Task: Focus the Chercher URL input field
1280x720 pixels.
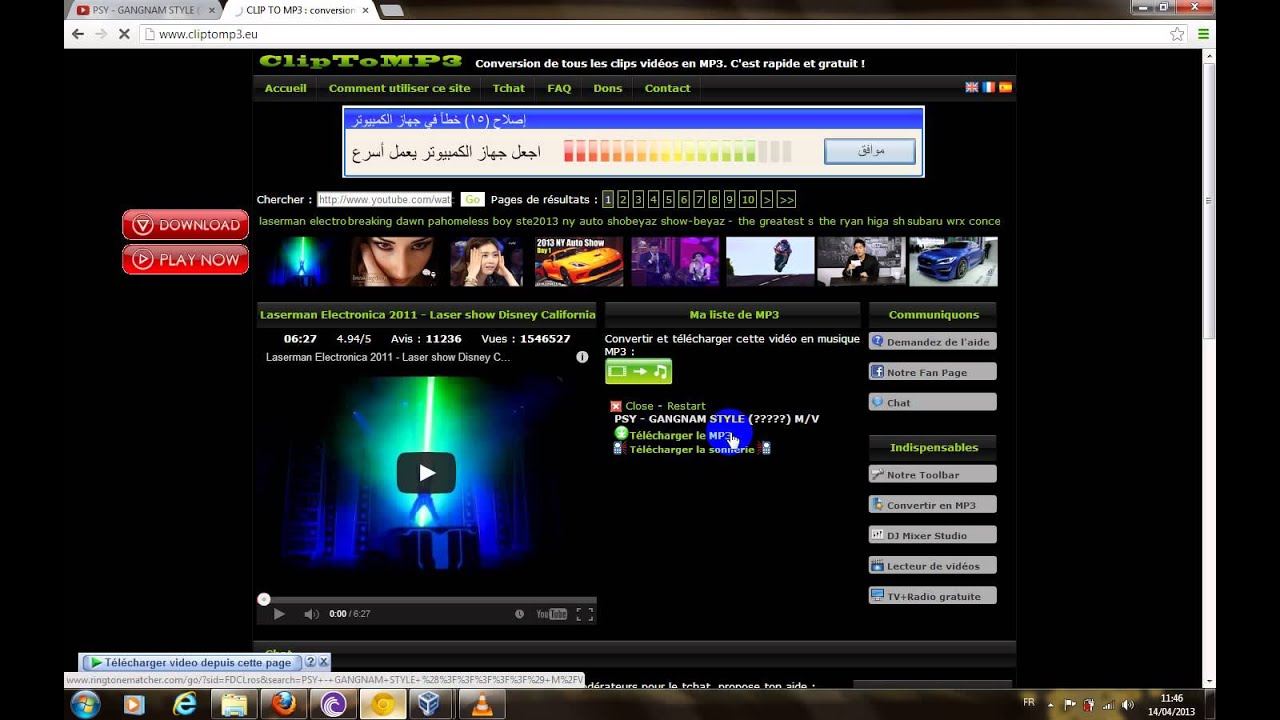Action: [385, 200]
